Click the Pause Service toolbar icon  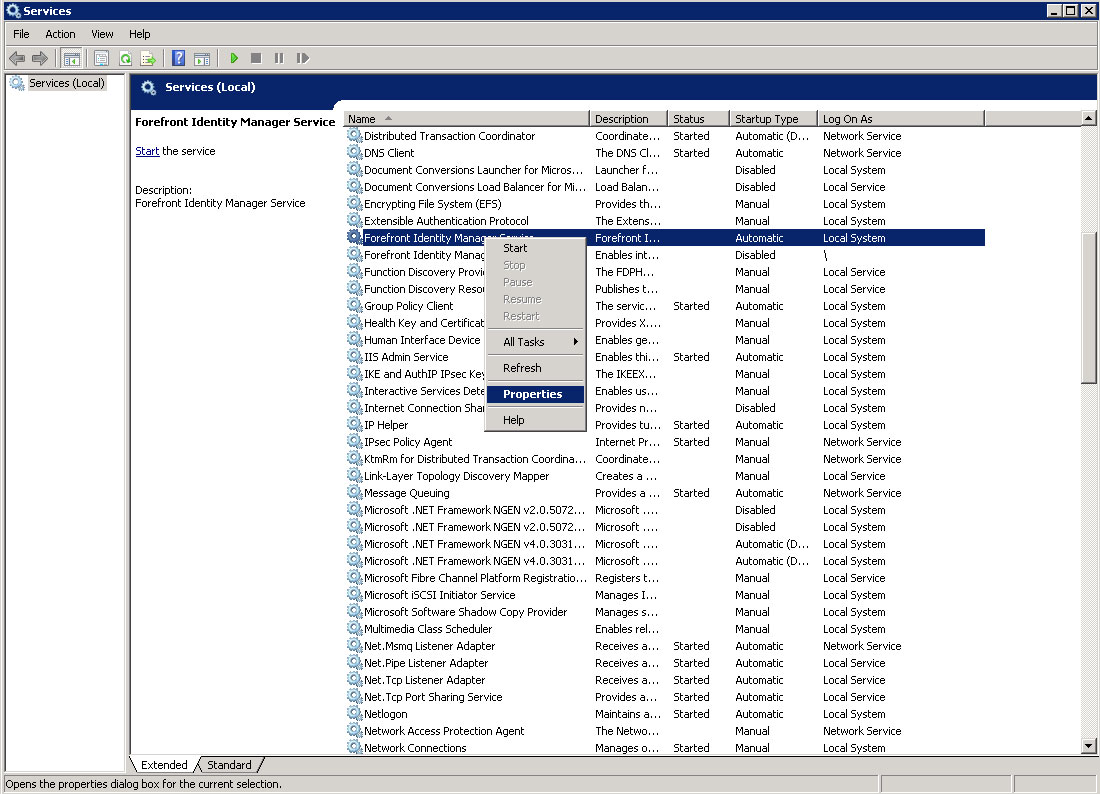pyautogui.click(x=279, y=58)
